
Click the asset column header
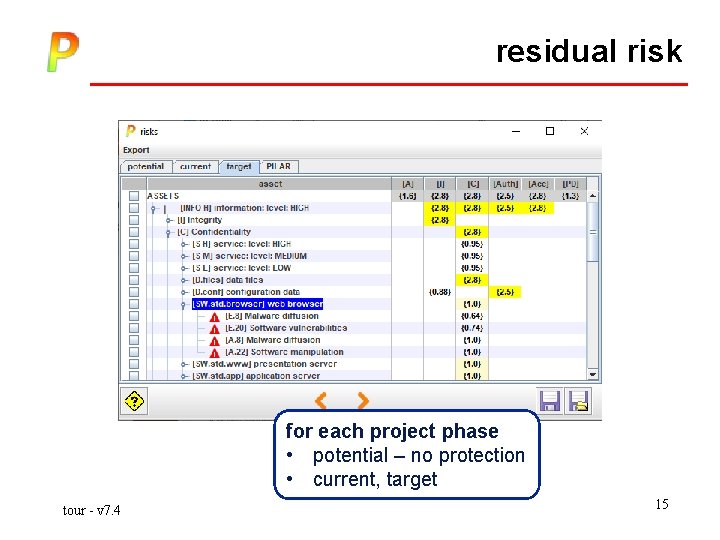pyautogui.click(x=270, y=184)
